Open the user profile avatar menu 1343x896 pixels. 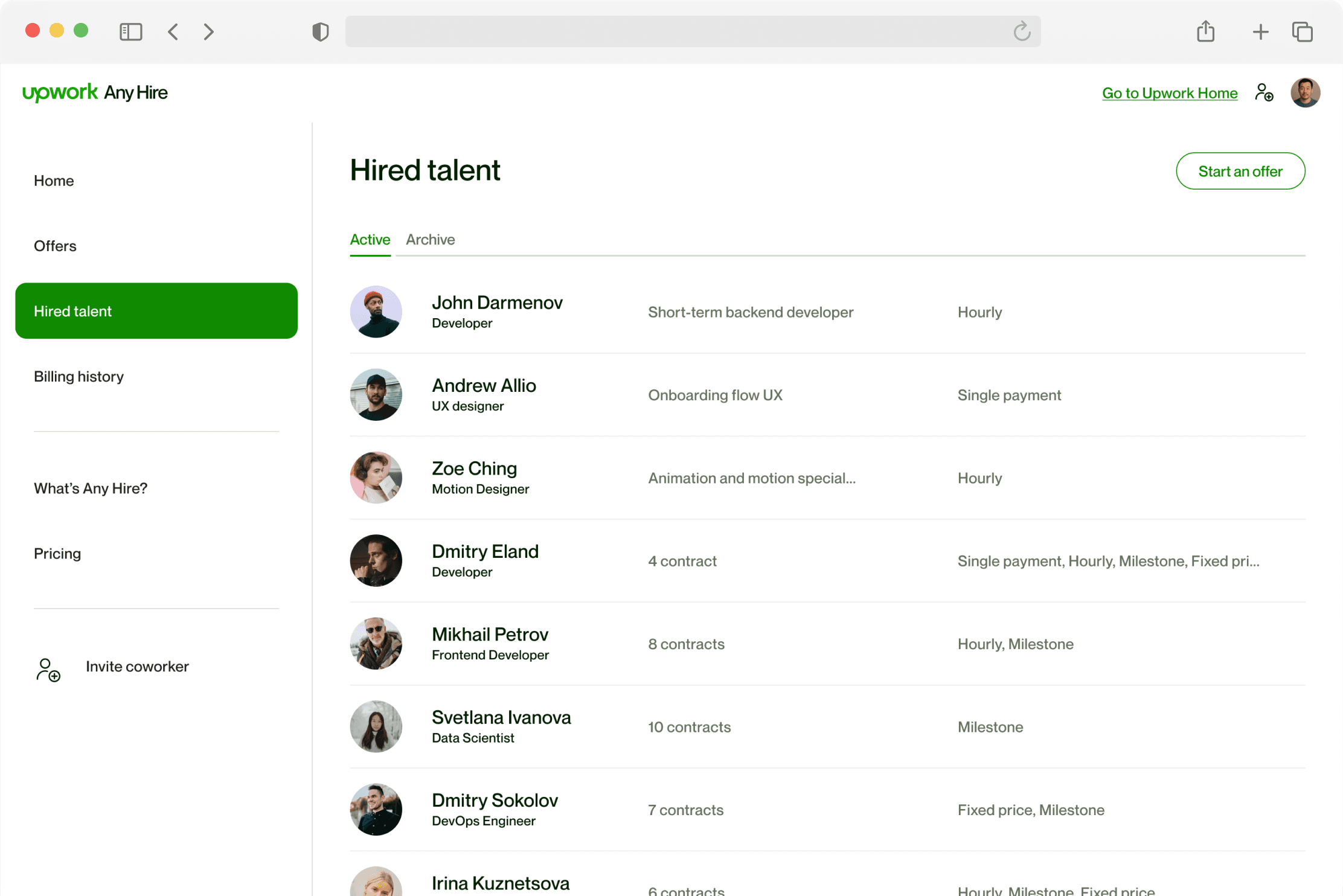[1305, 92]
